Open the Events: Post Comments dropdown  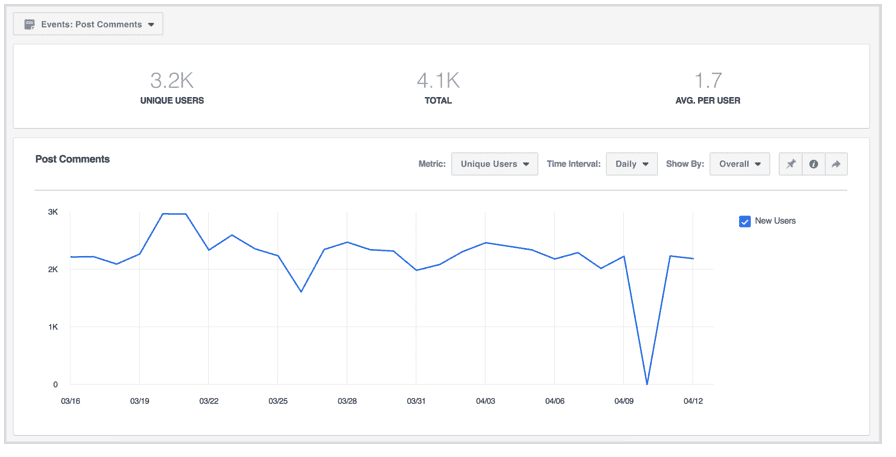point(88,24)
